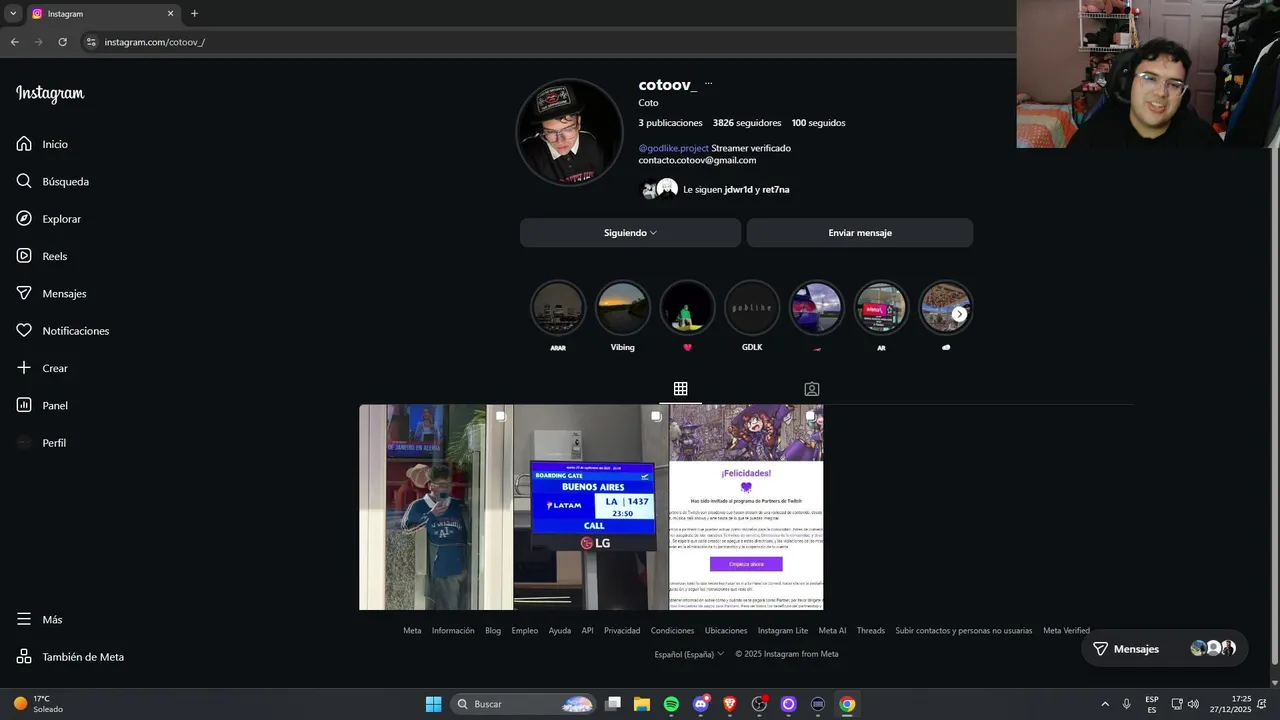View cotoov_ profile picture
The width and height of the screenshot is (1280, 720).
click(x=569, y=132)
